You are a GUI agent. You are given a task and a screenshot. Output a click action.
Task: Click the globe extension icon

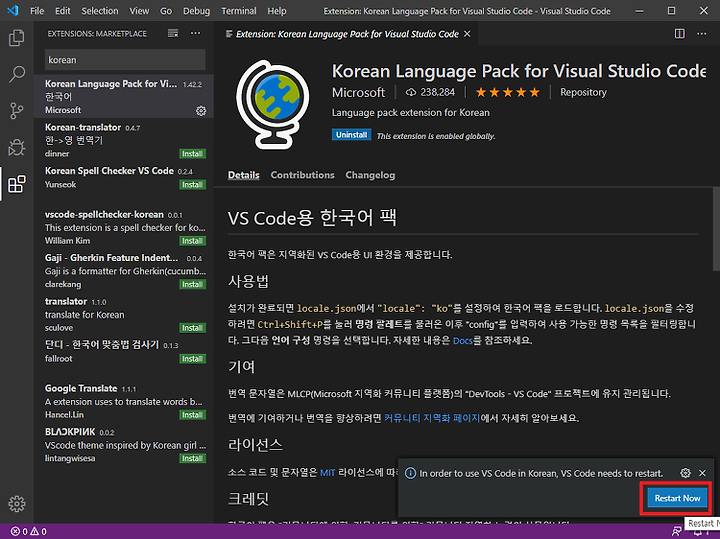click(273, 104)
